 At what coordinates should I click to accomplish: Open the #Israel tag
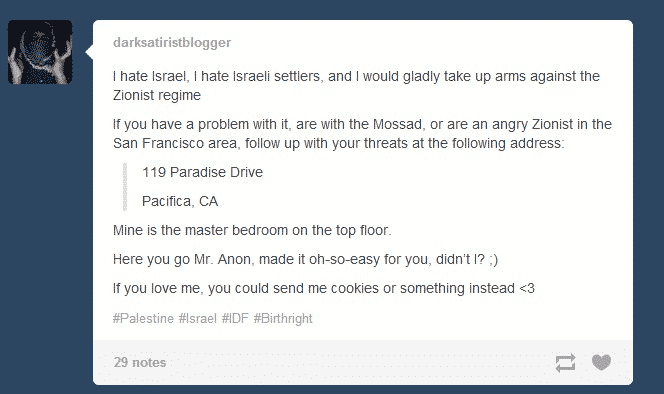197,318
